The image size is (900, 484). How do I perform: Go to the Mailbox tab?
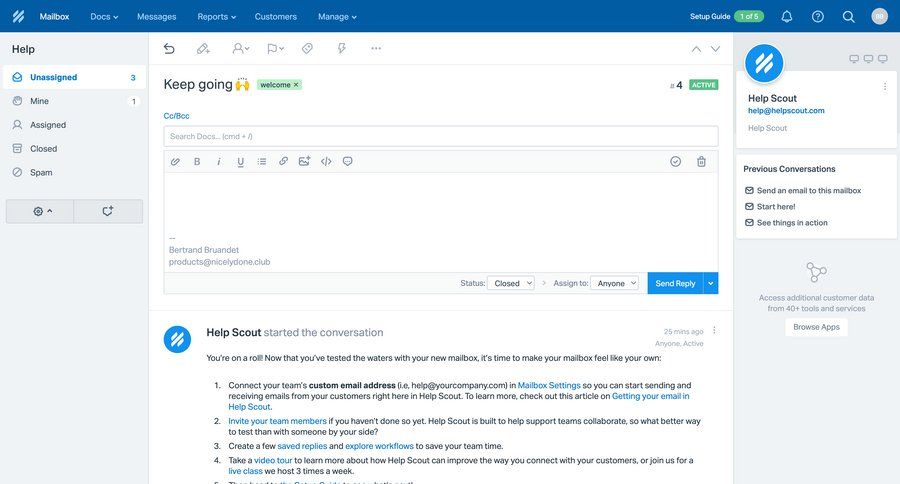click(x=55, y=17)
